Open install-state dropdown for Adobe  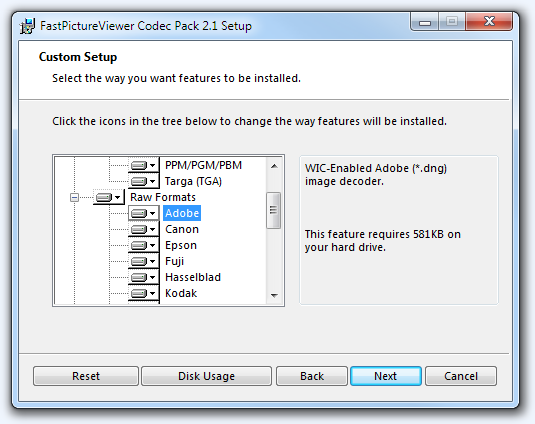(x=144, y=213)
